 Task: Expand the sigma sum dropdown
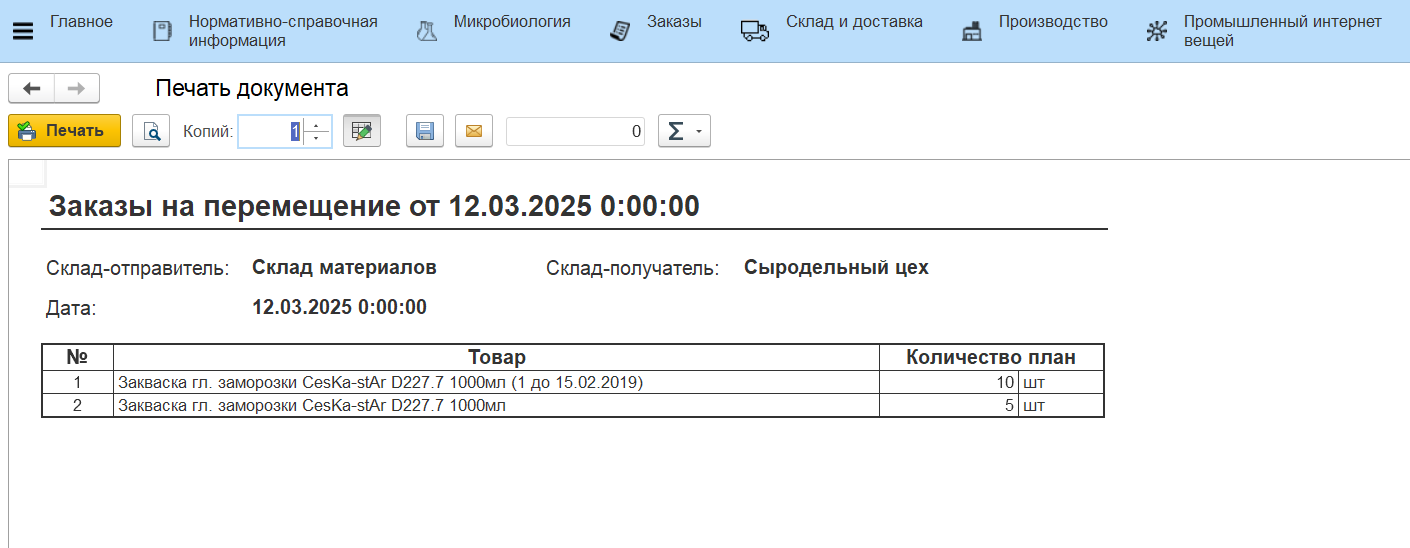[x=684, y=131]
